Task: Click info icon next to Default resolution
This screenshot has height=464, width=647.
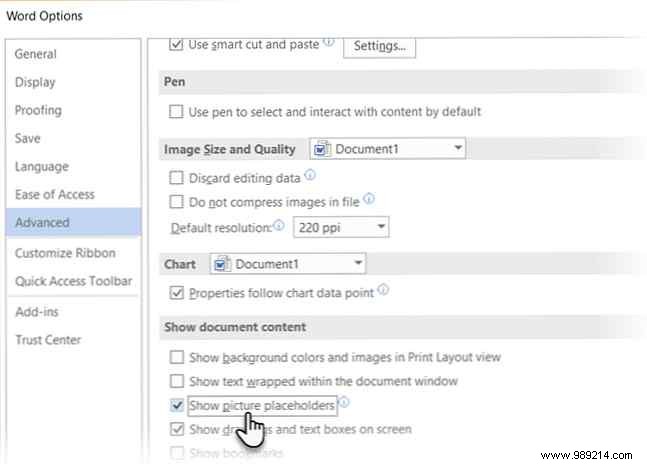Action: (279, 225)
